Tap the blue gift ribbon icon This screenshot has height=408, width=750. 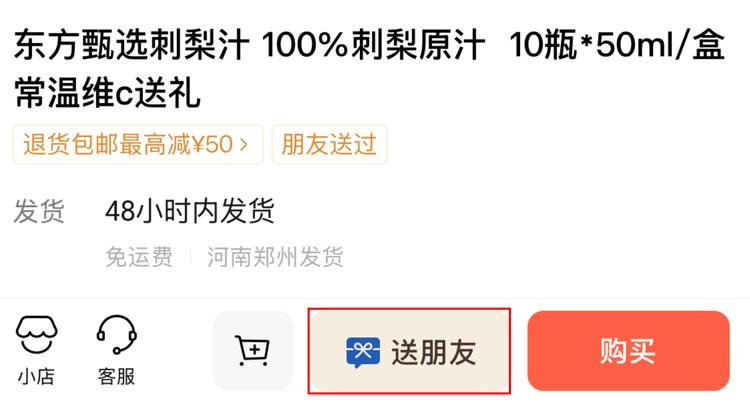tap(363, 353)
